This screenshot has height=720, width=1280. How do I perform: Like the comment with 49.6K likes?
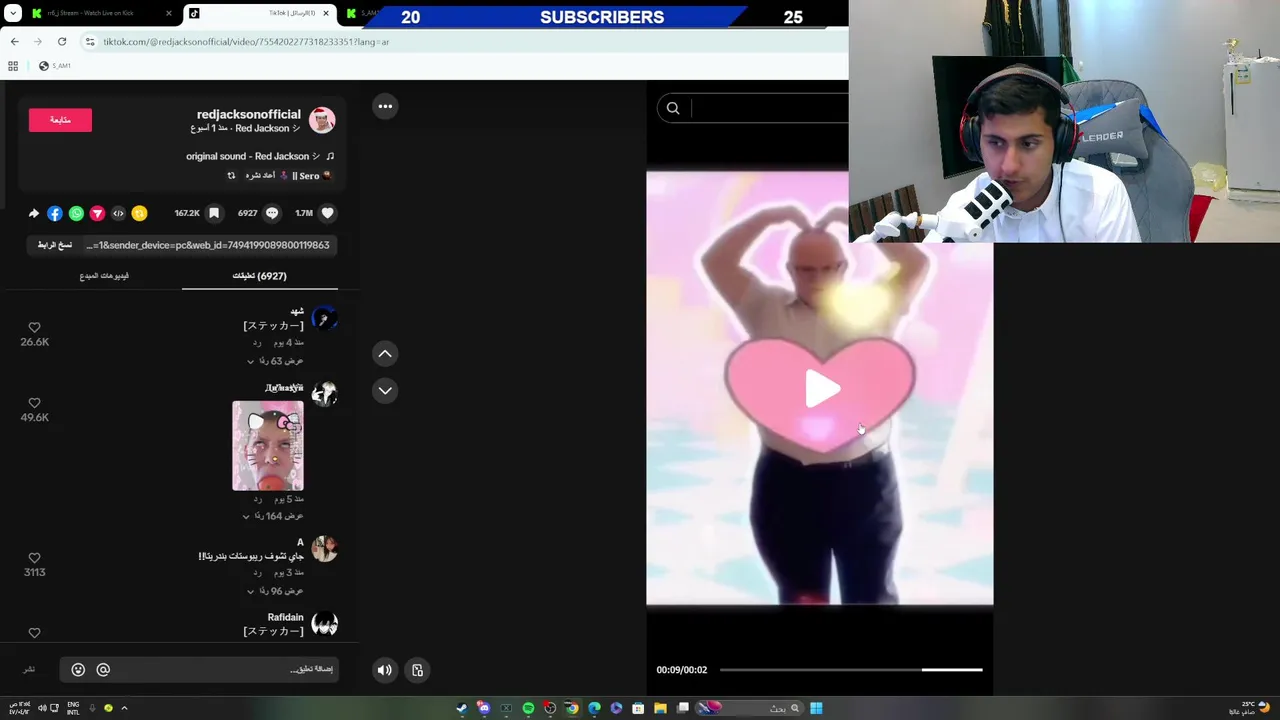click(34, 403)
